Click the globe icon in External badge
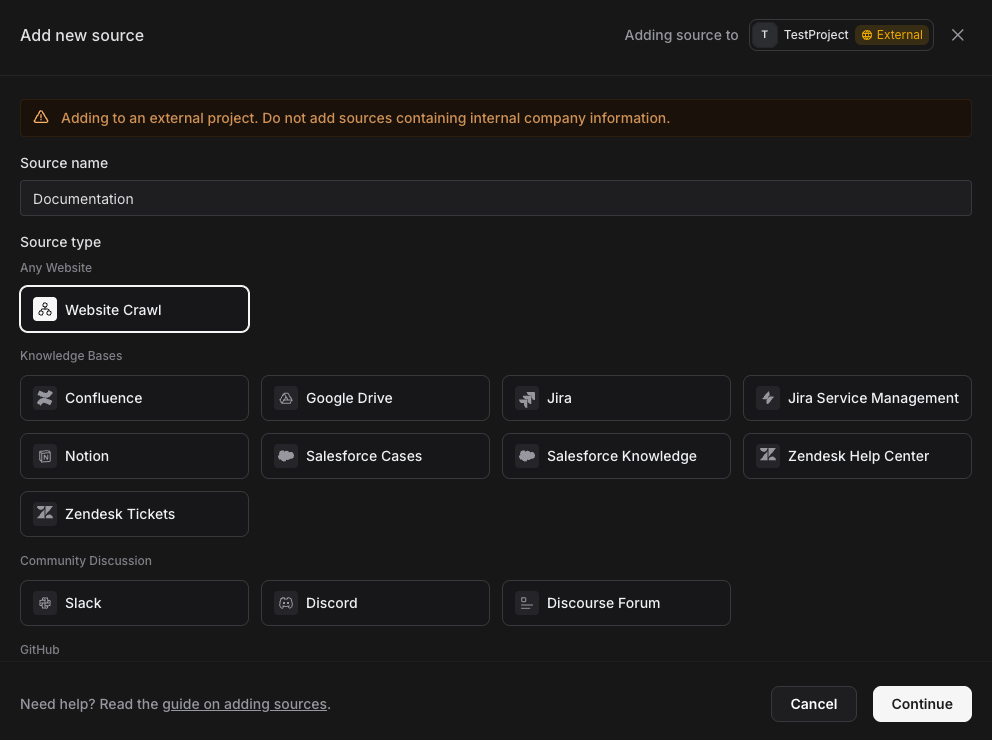The width and height of the screenshot is (992, 740). tap(867, 35)
